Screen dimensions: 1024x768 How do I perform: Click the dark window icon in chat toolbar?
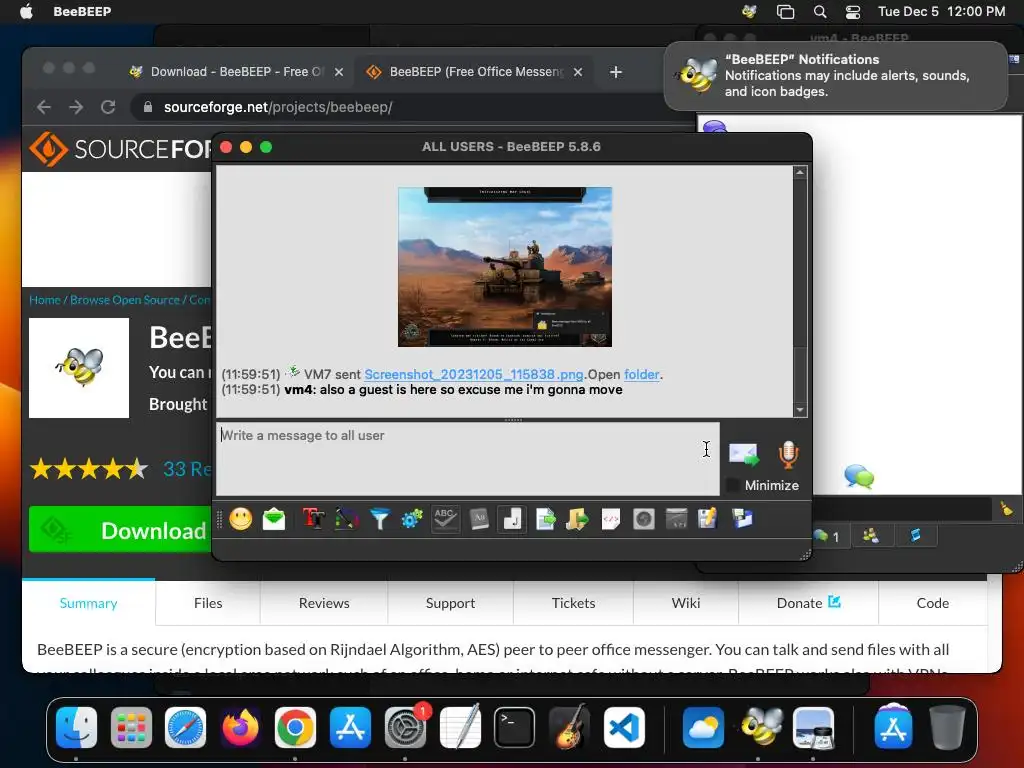click(x=677, y=519)
